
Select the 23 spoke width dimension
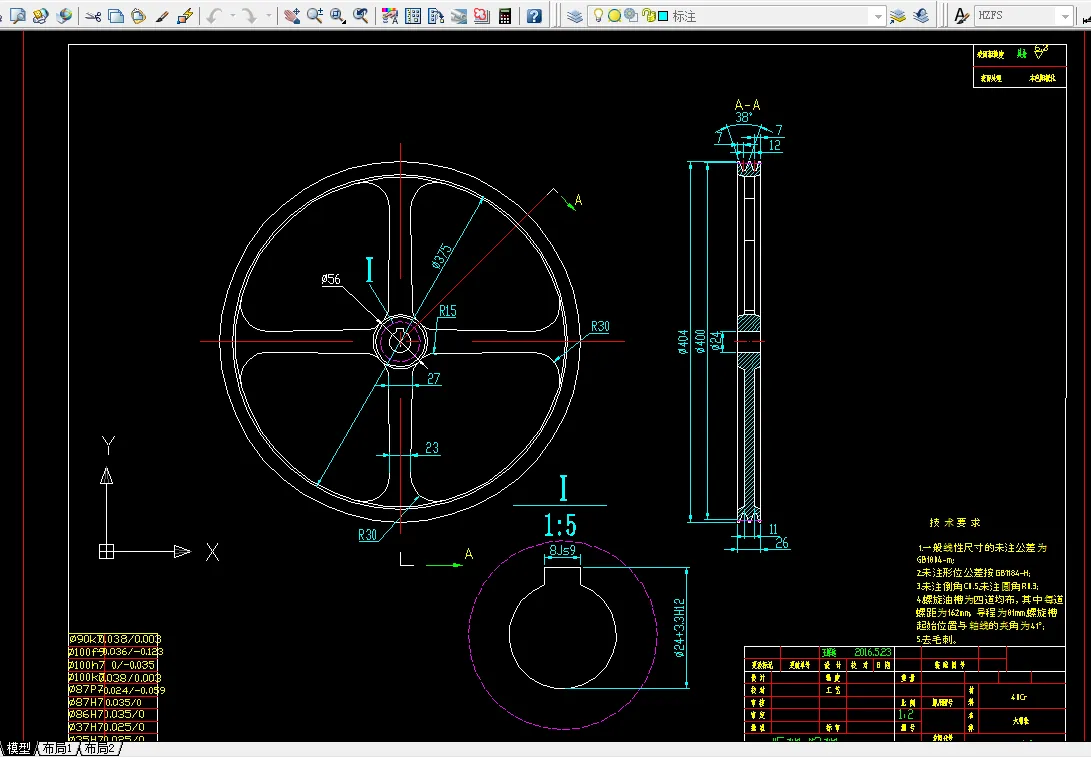coord(432,447)
